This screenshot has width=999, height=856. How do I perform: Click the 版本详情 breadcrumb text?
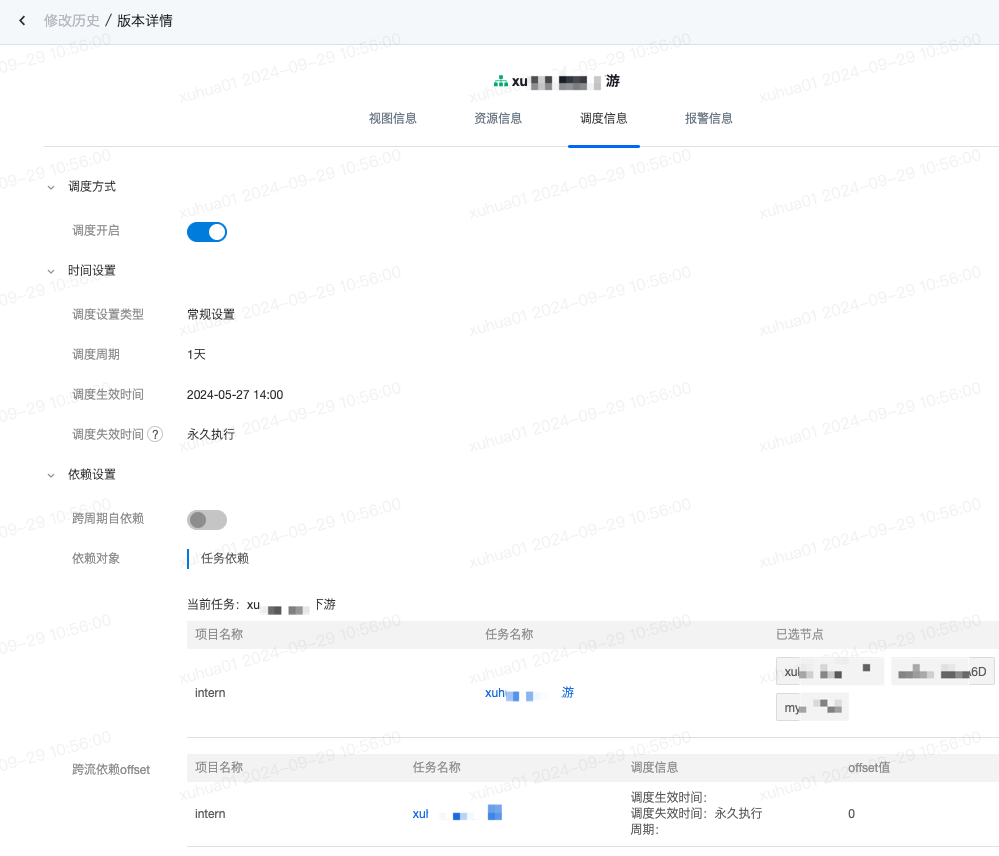145,20
